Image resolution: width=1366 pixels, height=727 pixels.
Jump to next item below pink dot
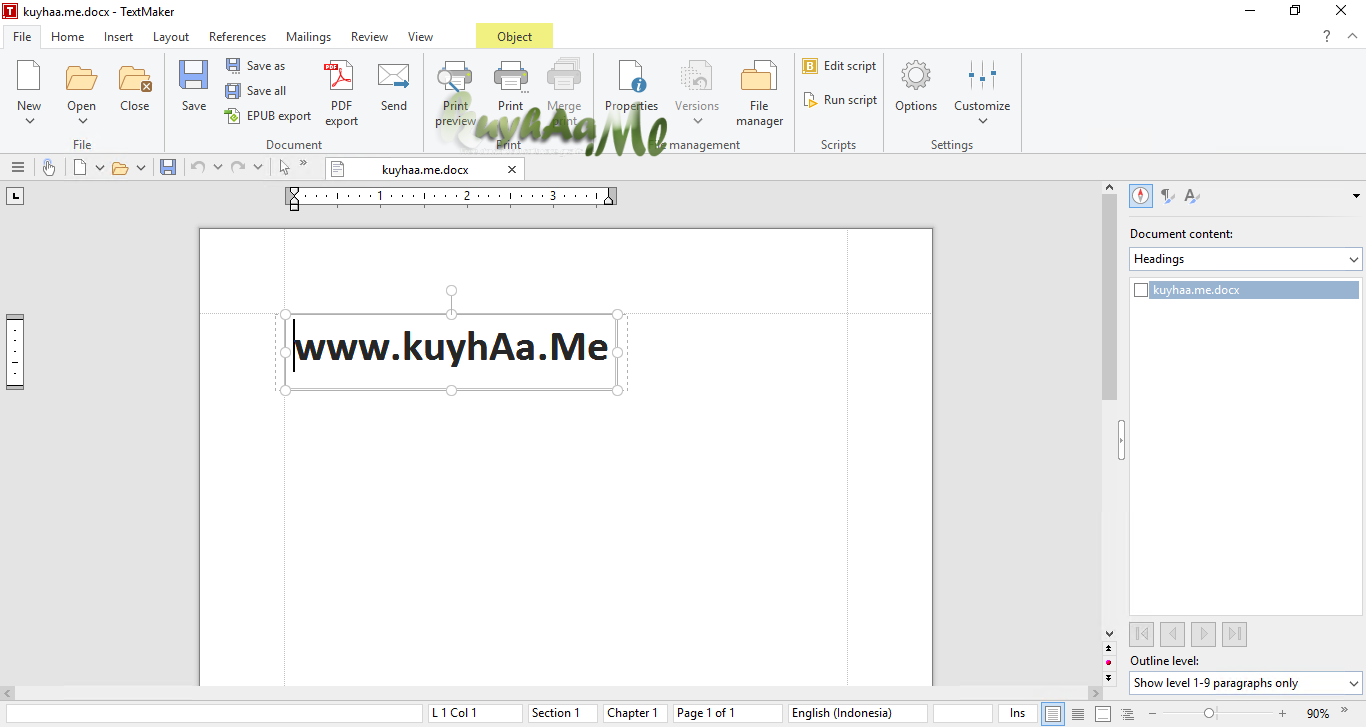click(x=1108, y=677)
